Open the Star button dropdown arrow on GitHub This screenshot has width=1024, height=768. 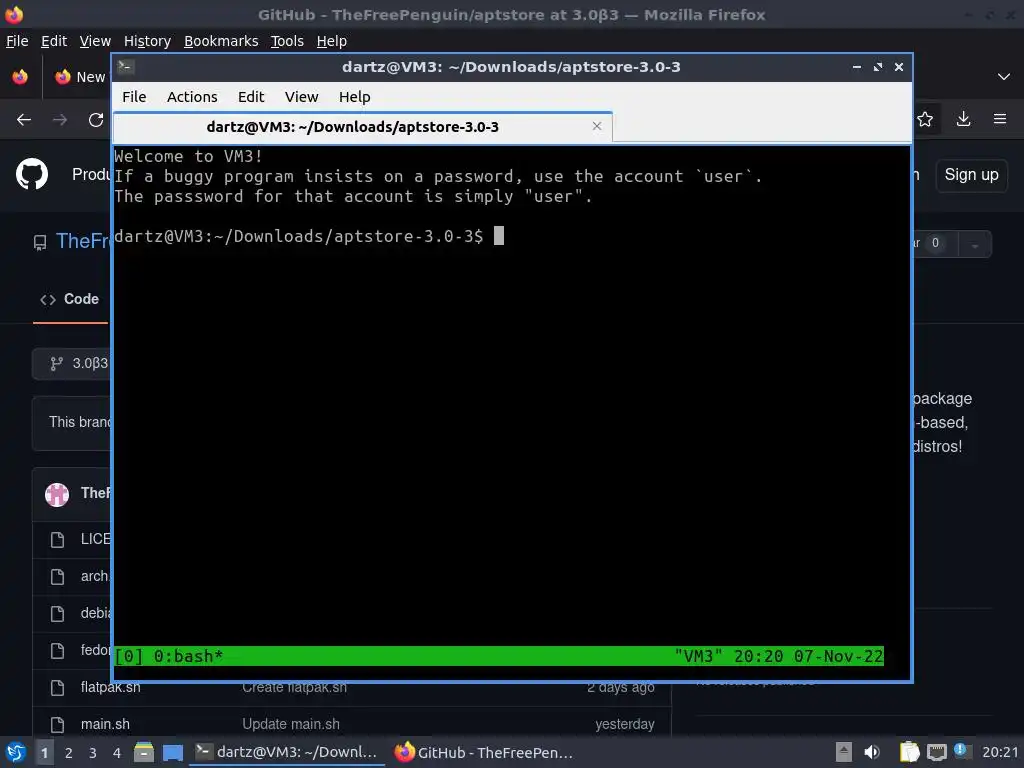975,245
